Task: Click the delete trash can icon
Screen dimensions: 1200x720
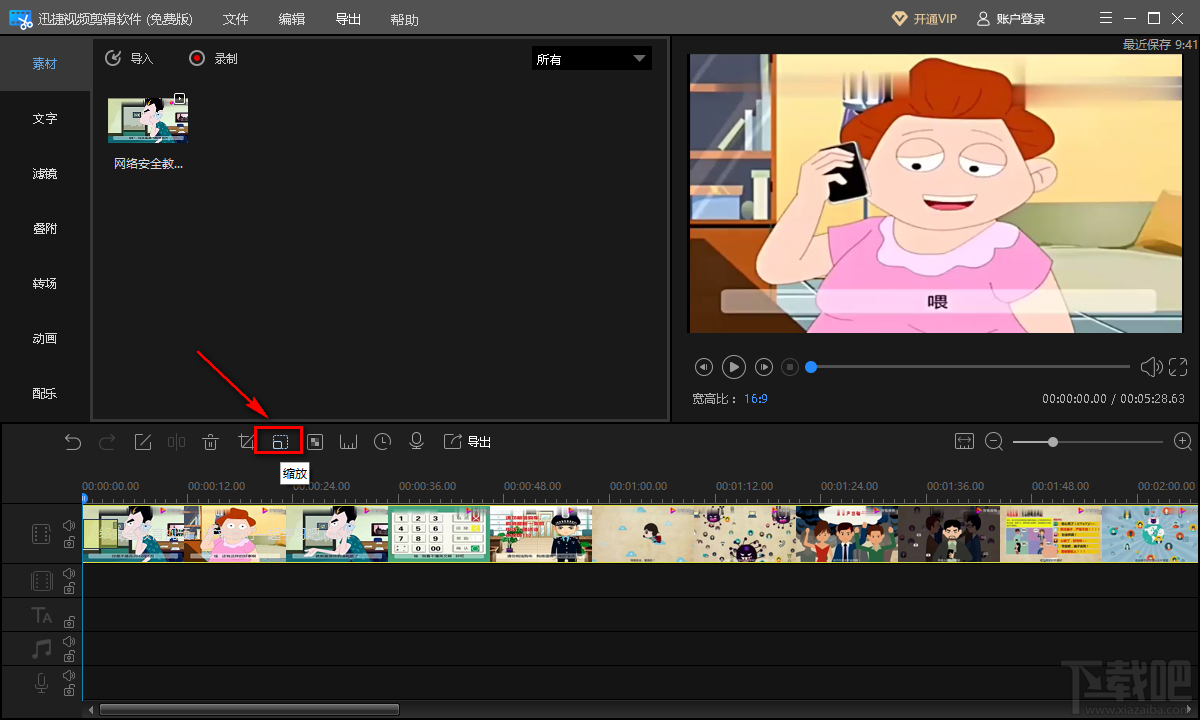Action: pos(211,442)
